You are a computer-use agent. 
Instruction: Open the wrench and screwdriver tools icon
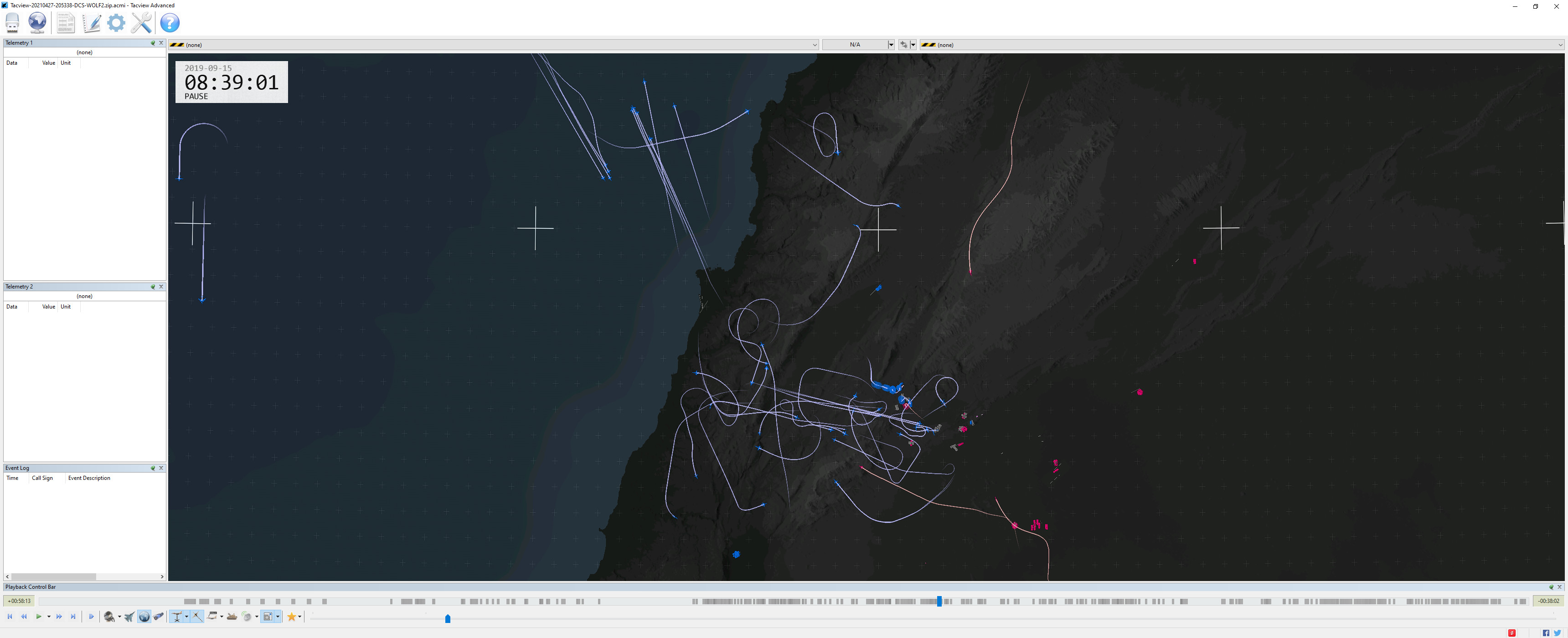pyautogui.click(x=141, y=22)
